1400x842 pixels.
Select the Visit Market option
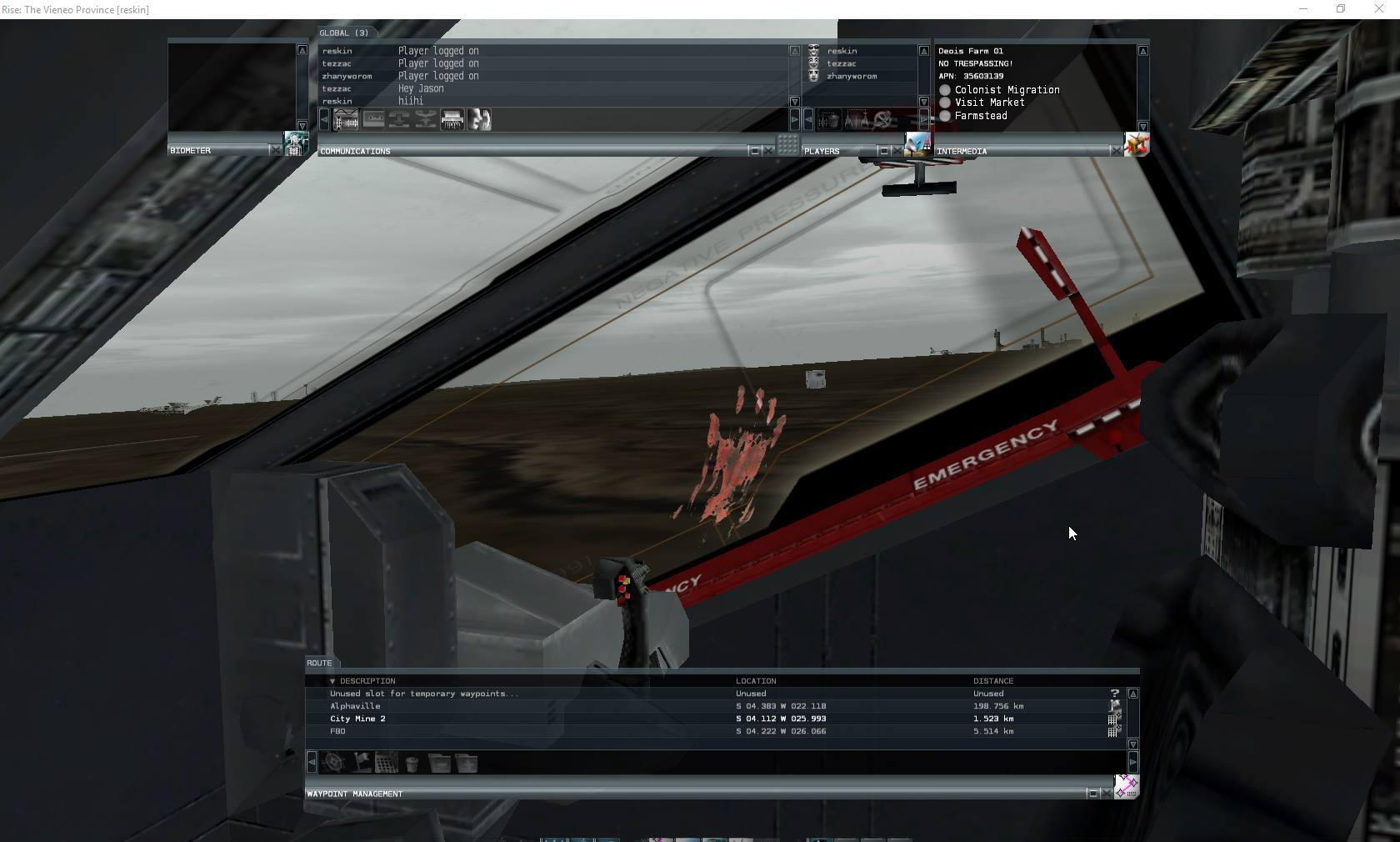945,103
